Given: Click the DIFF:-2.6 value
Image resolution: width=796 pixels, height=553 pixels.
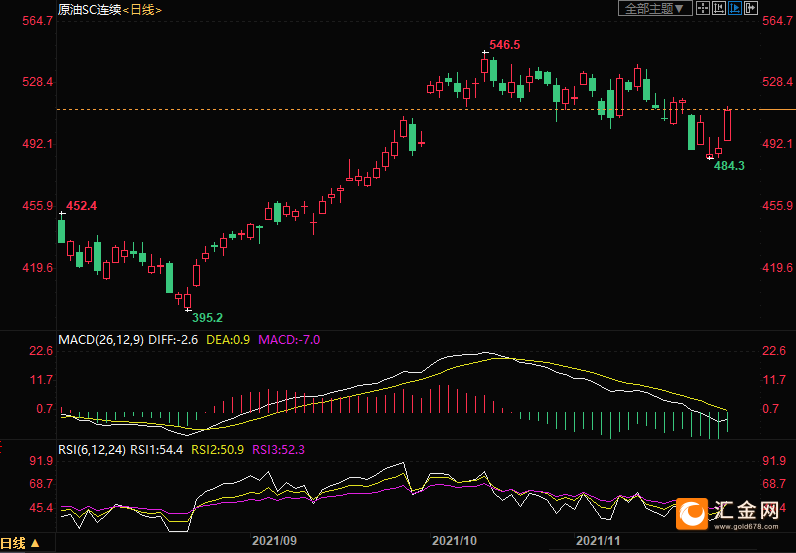Looking at the screenshot, I should 173,339.
